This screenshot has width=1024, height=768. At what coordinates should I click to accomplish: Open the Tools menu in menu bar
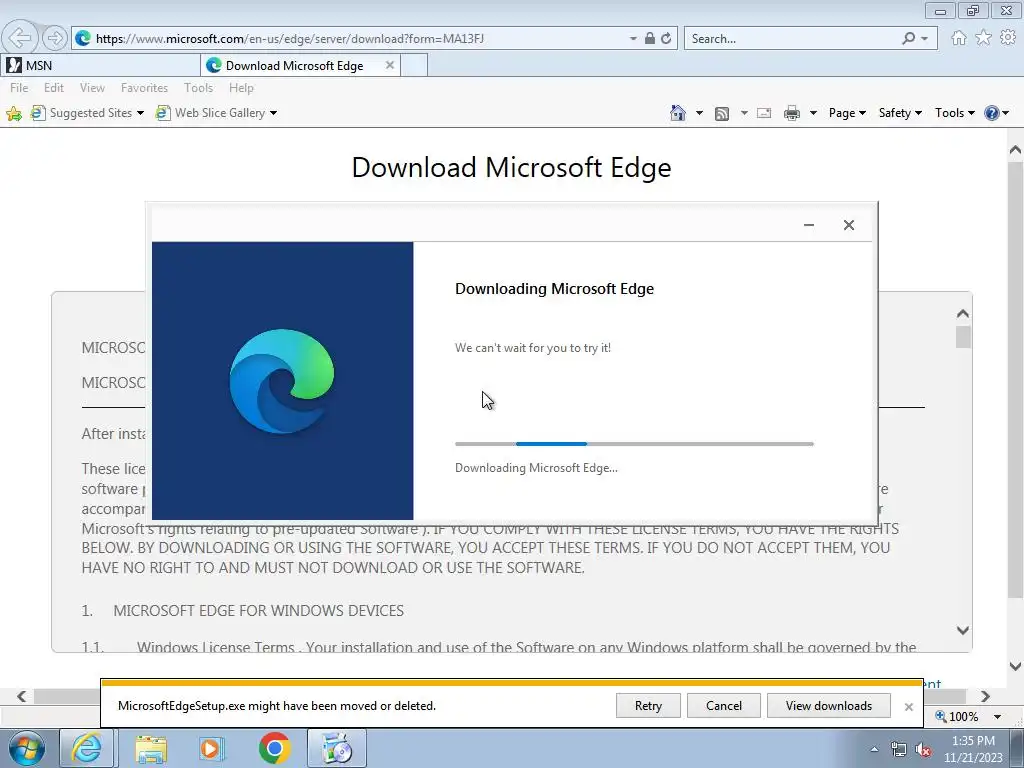click(x=199, y=88)
